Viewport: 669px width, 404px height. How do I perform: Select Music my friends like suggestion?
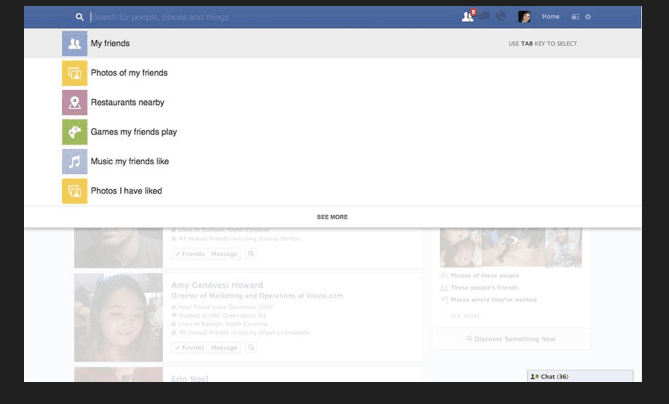[333, 161]
